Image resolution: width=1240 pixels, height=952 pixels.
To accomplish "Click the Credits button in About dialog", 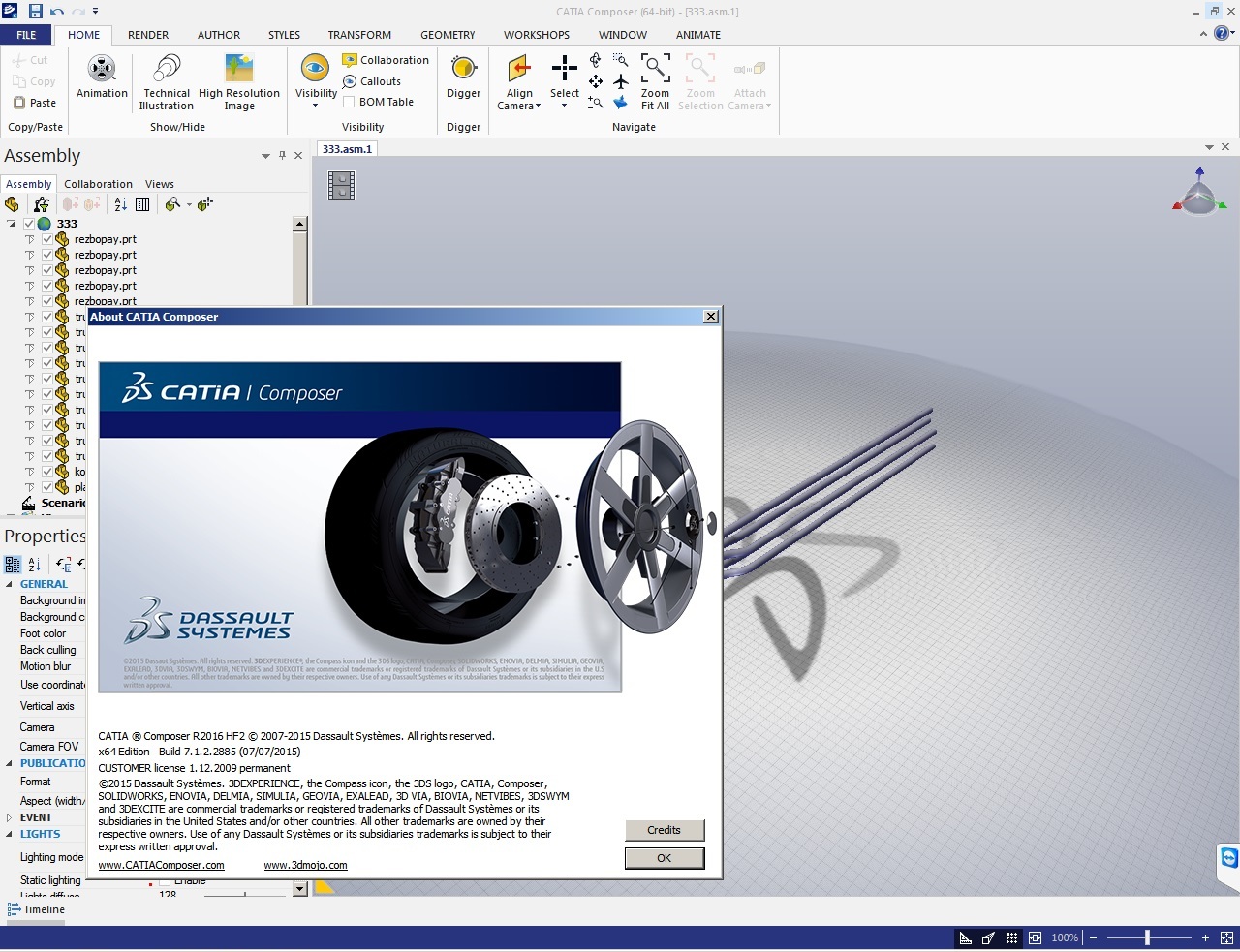I will (665, 830).
